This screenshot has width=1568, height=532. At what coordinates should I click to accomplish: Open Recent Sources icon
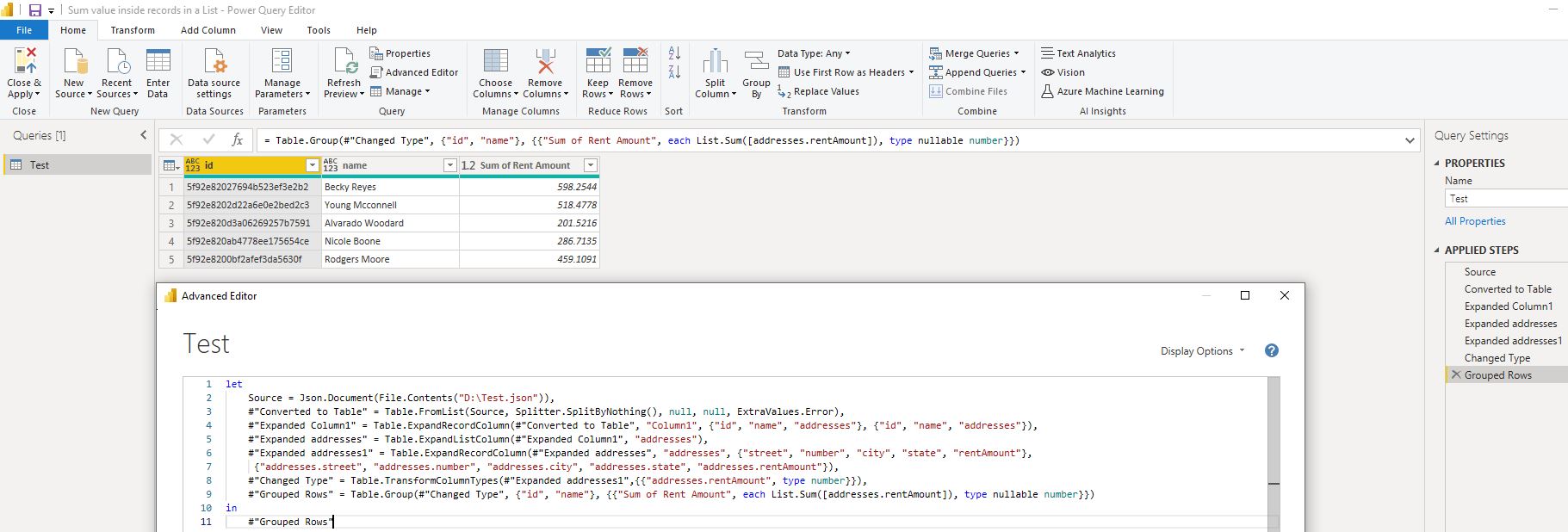point(116,62)
